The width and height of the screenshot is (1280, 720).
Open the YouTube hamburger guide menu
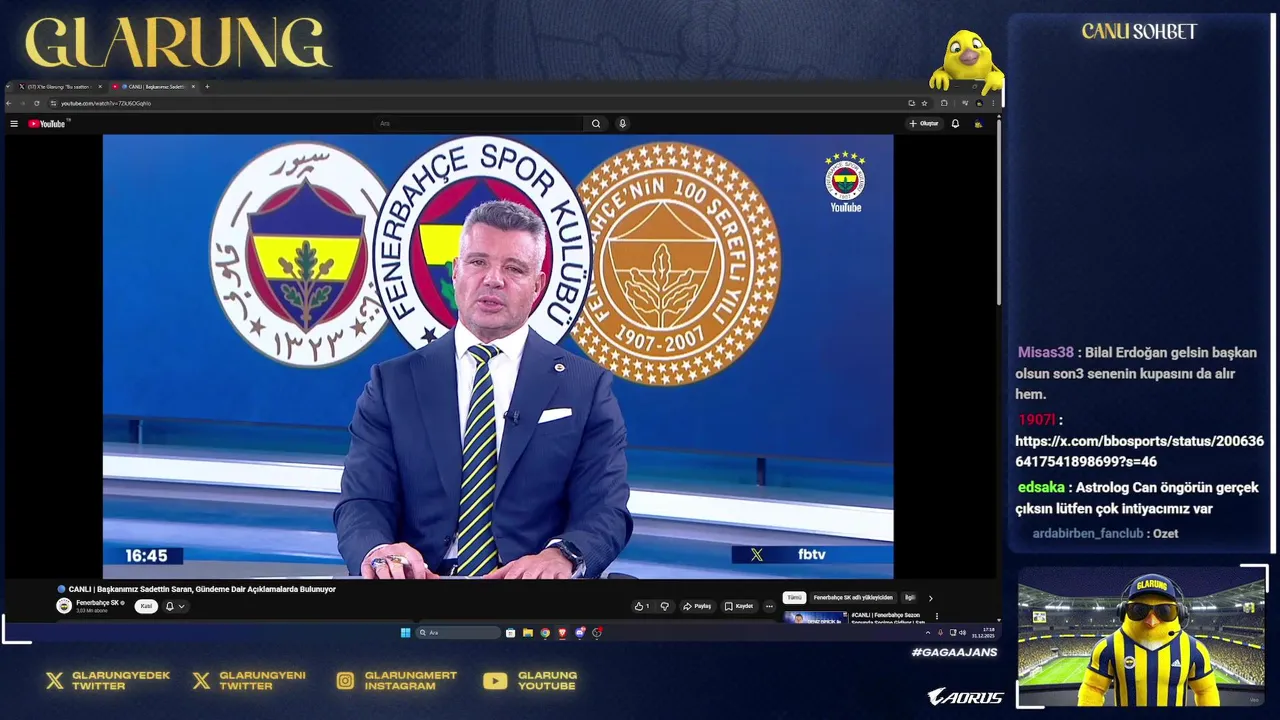pos(14,124)
